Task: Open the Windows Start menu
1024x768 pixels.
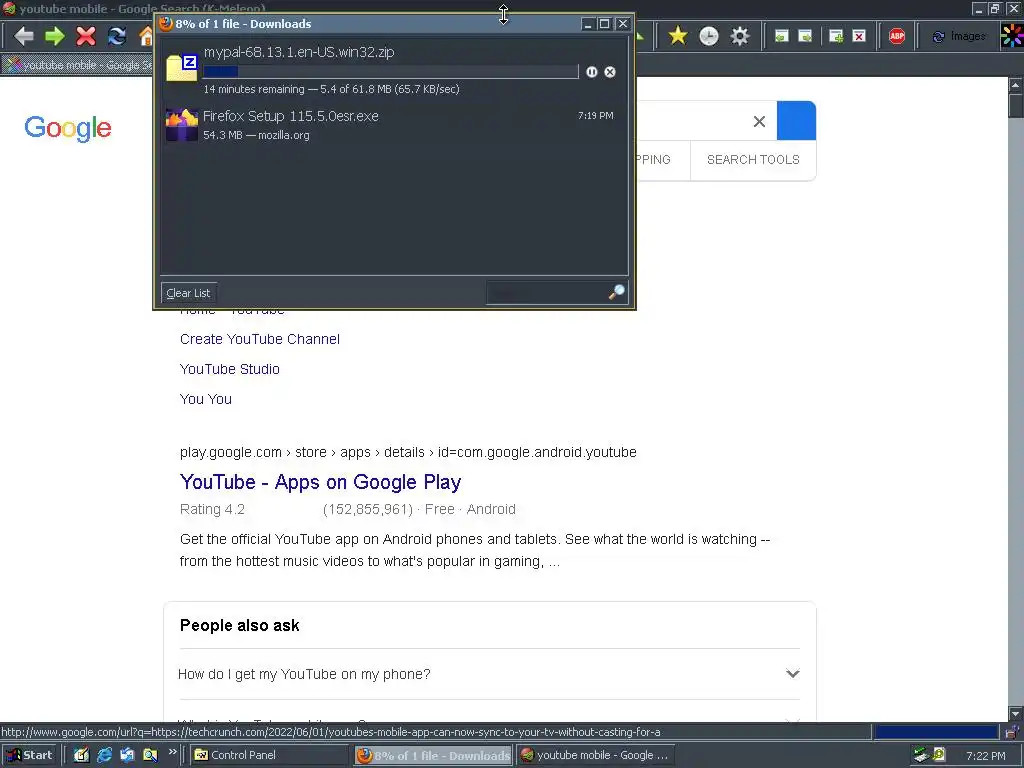Action: point(30,756)
